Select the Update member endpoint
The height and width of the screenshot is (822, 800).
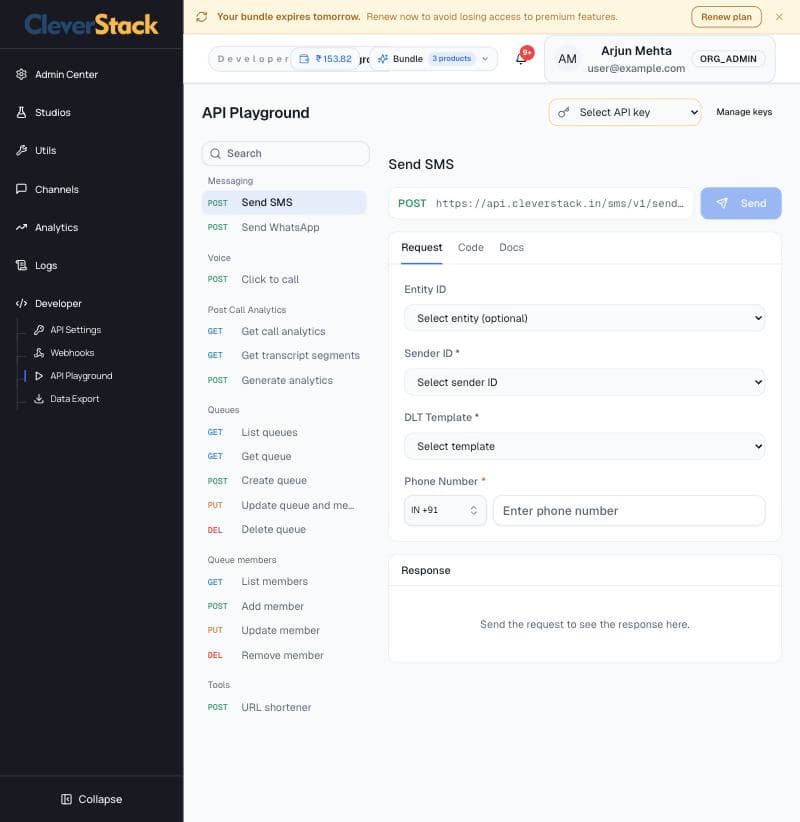284,630
